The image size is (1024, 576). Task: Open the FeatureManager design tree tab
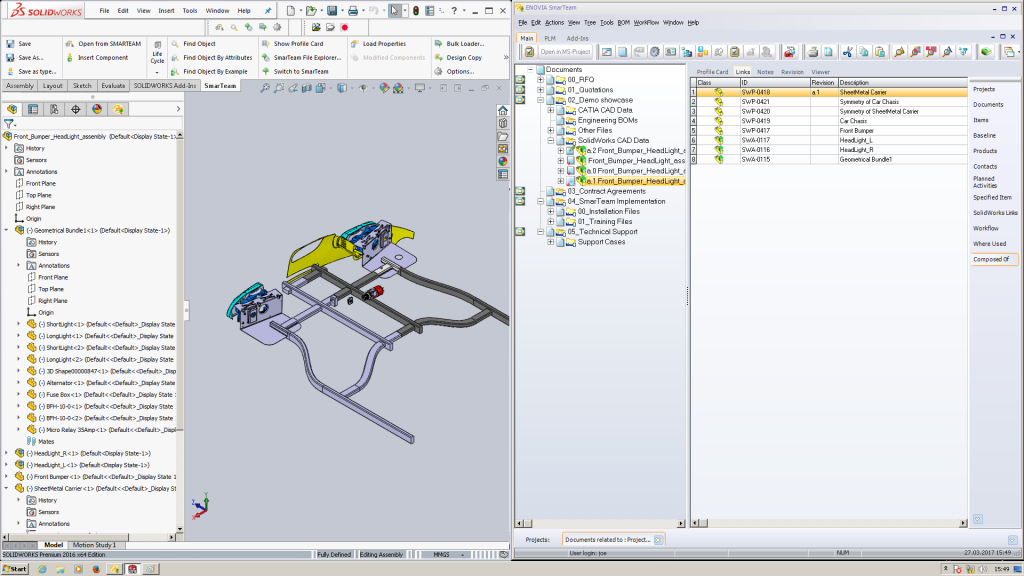point(12,109)
